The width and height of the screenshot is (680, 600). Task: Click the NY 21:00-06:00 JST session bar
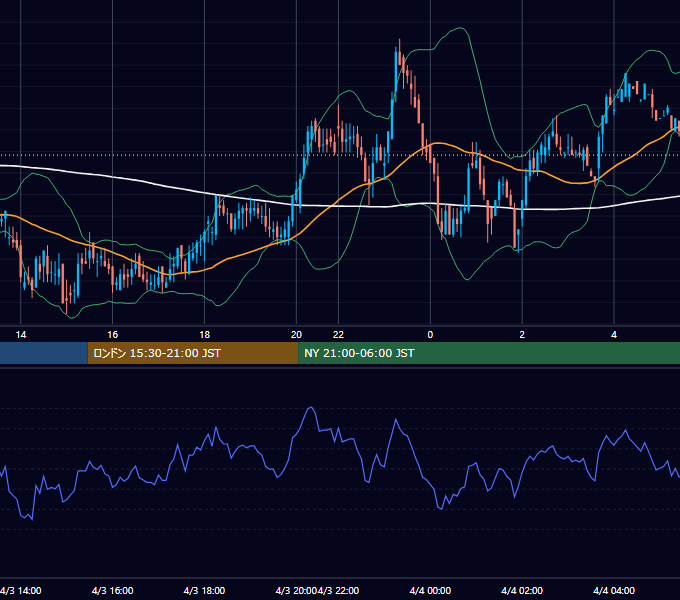[x=489, y=353]
